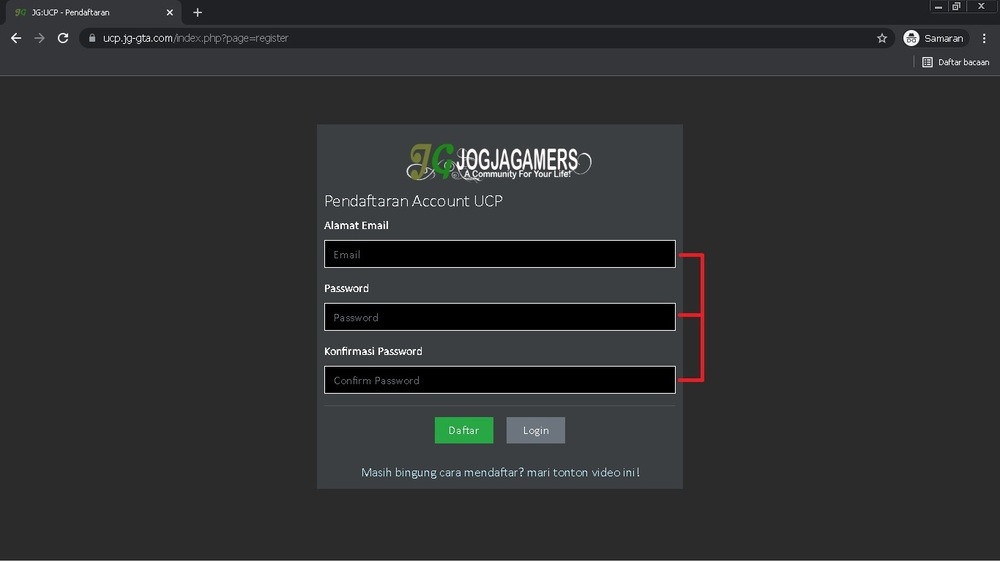The image size is (1000, 562).
Task: Close the browser window
Action: [x=982, y=6]
